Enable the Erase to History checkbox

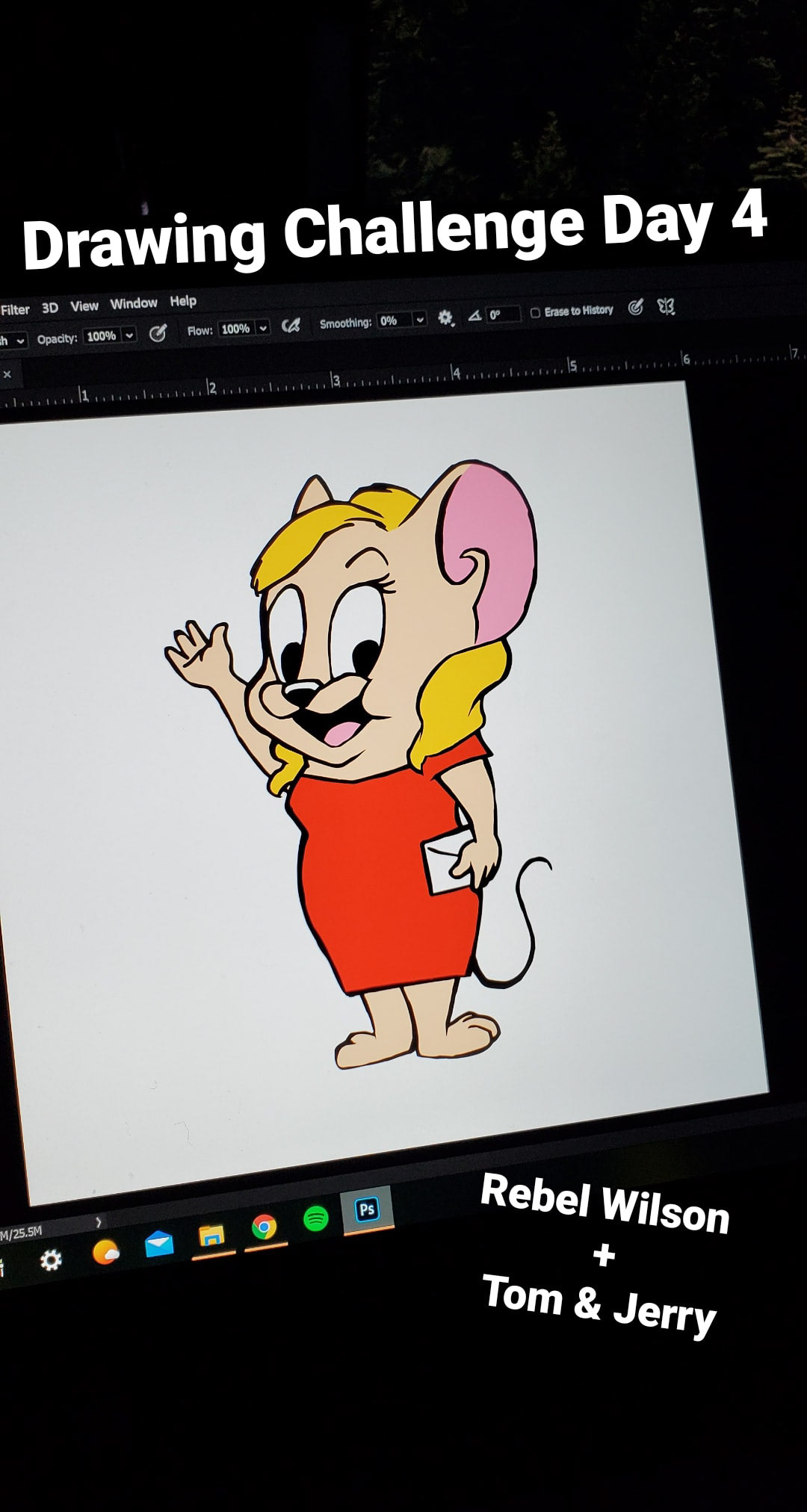point(535,313)
